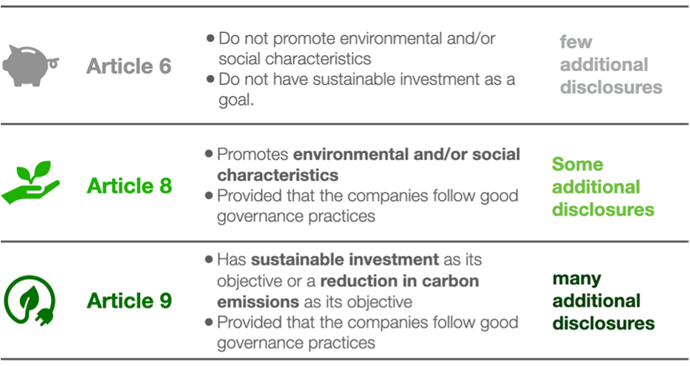Image resolution: width=690 pixels, height=366 pixels.
Task: Select the Article 6 heading
Action: [x=129, y=66]
